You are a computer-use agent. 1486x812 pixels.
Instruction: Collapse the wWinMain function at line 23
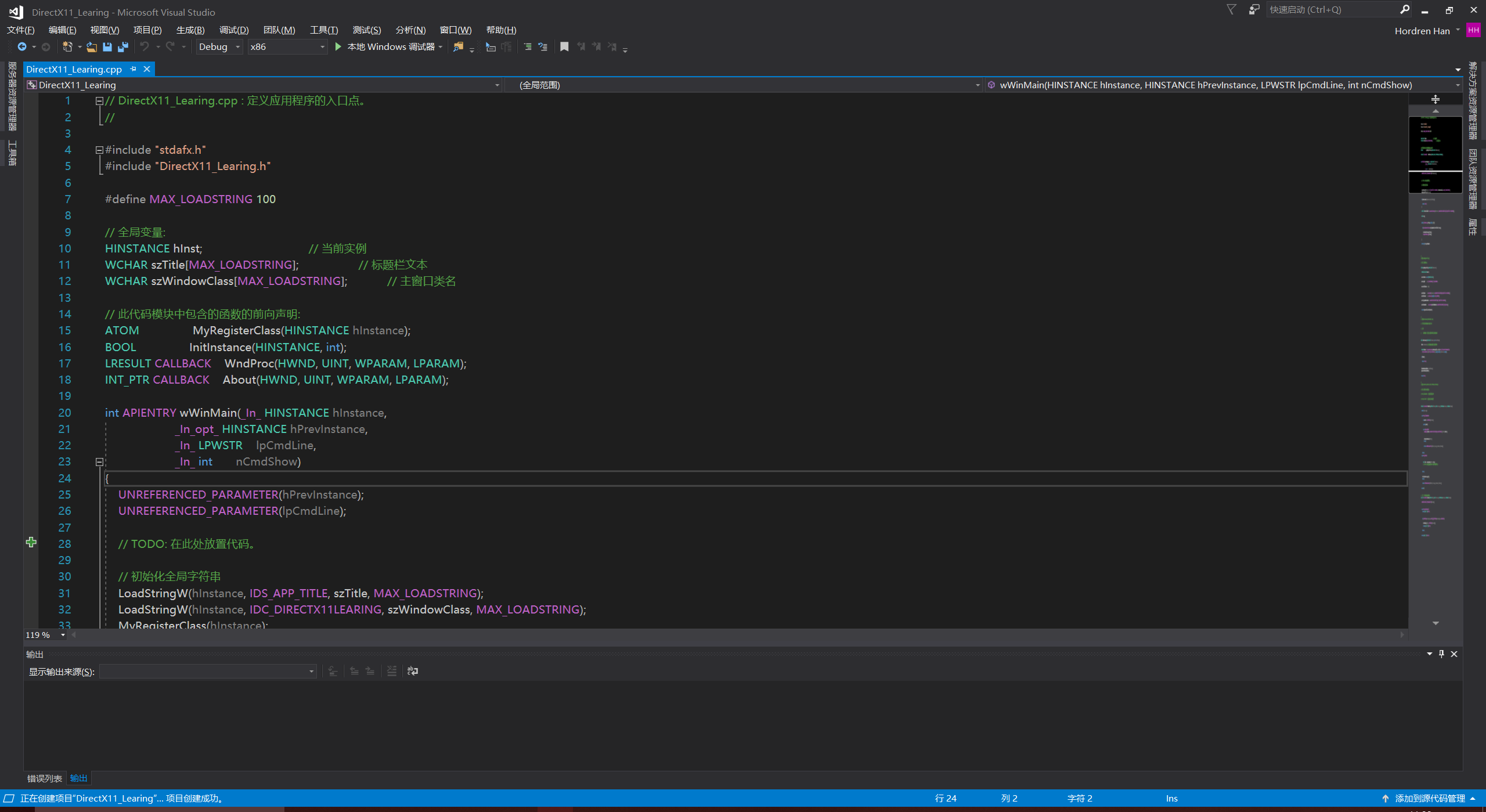[99, 462]
